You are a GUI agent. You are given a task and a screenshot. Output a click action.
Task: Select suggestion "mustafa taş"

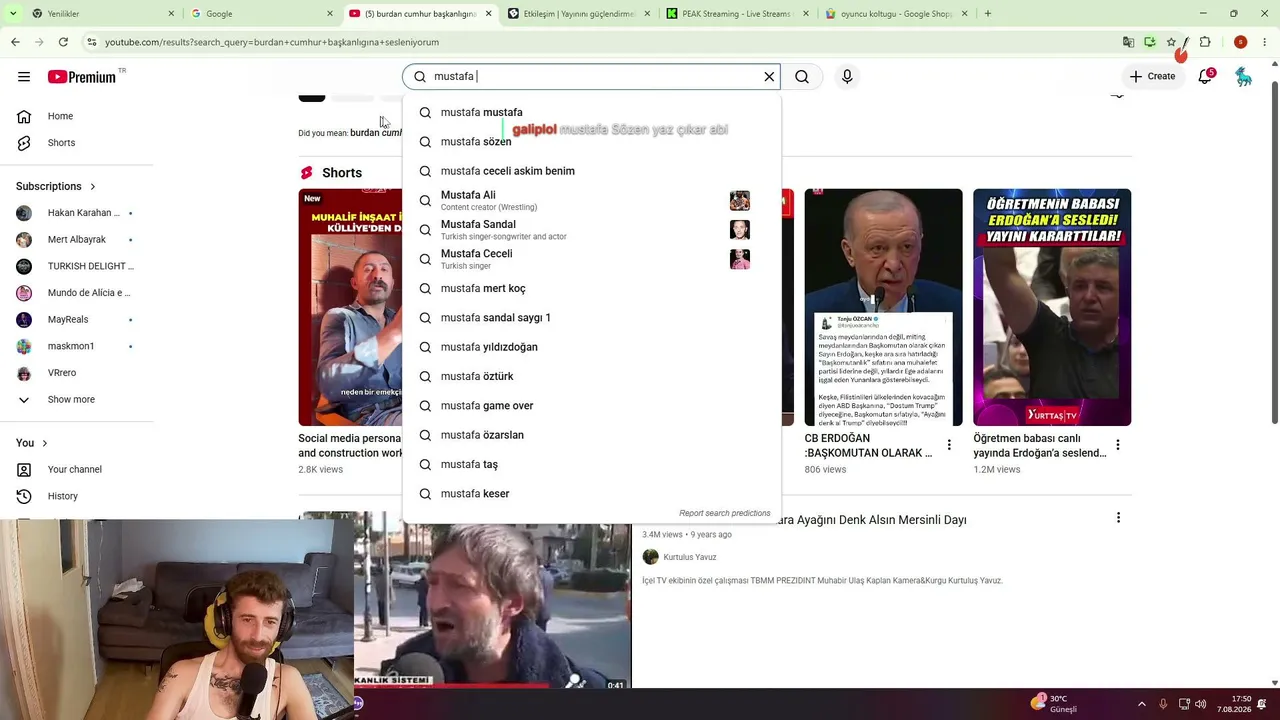tap(592, 464)
